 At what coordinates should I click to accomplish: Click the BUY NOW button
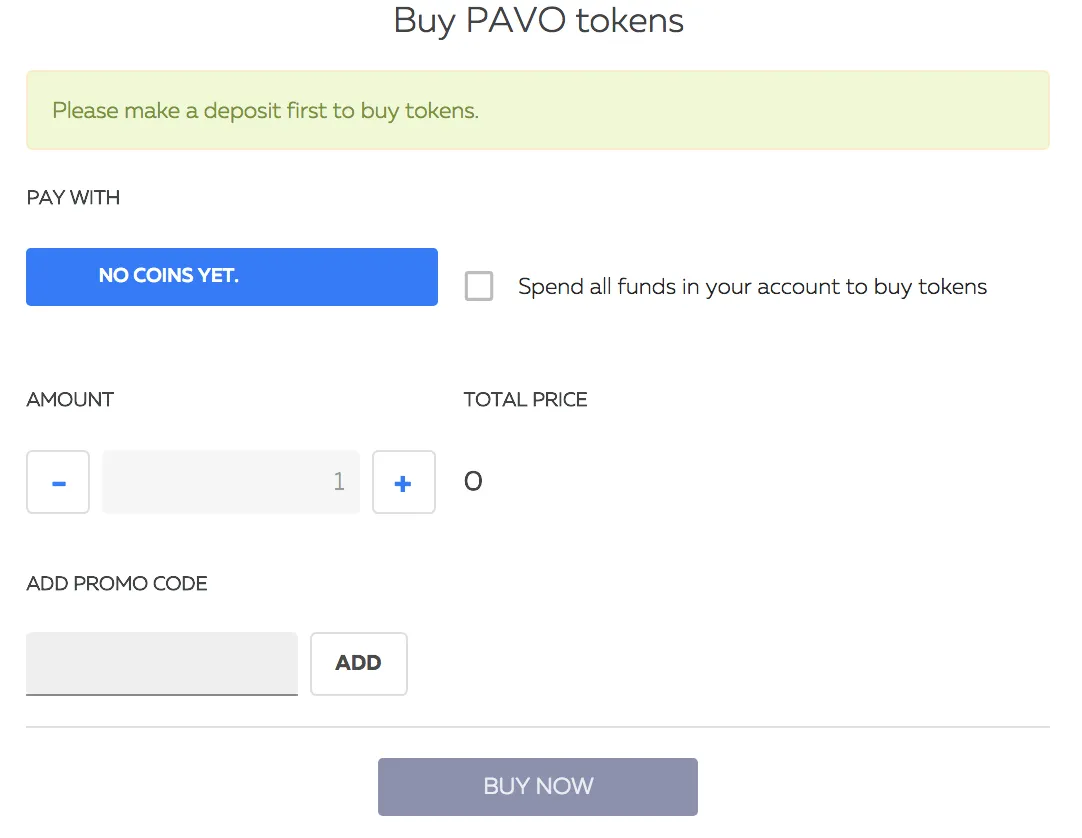538,787
